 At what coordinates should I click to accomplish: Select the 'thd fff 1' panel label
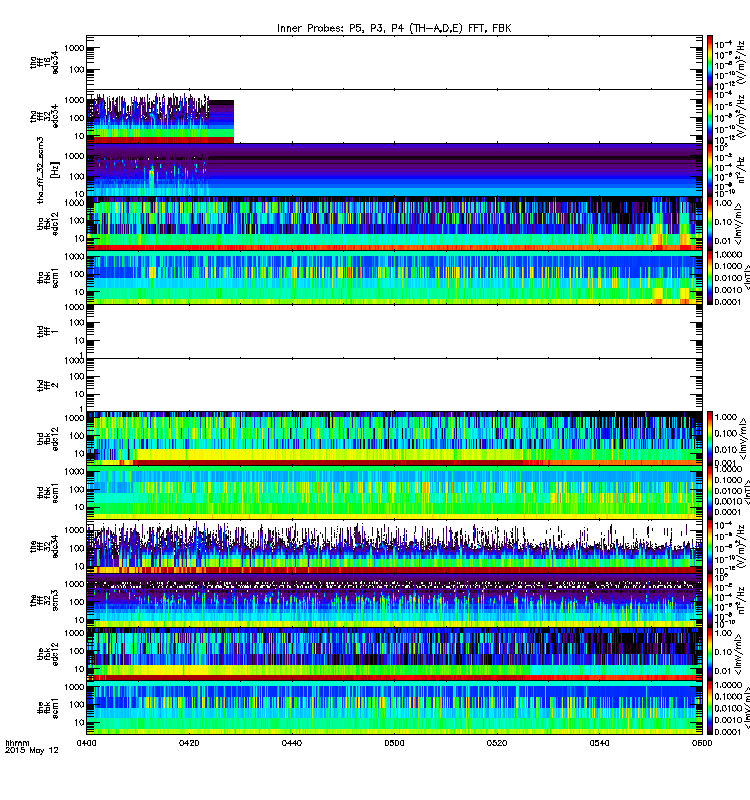pyautogui.click(x=47, y=332)
